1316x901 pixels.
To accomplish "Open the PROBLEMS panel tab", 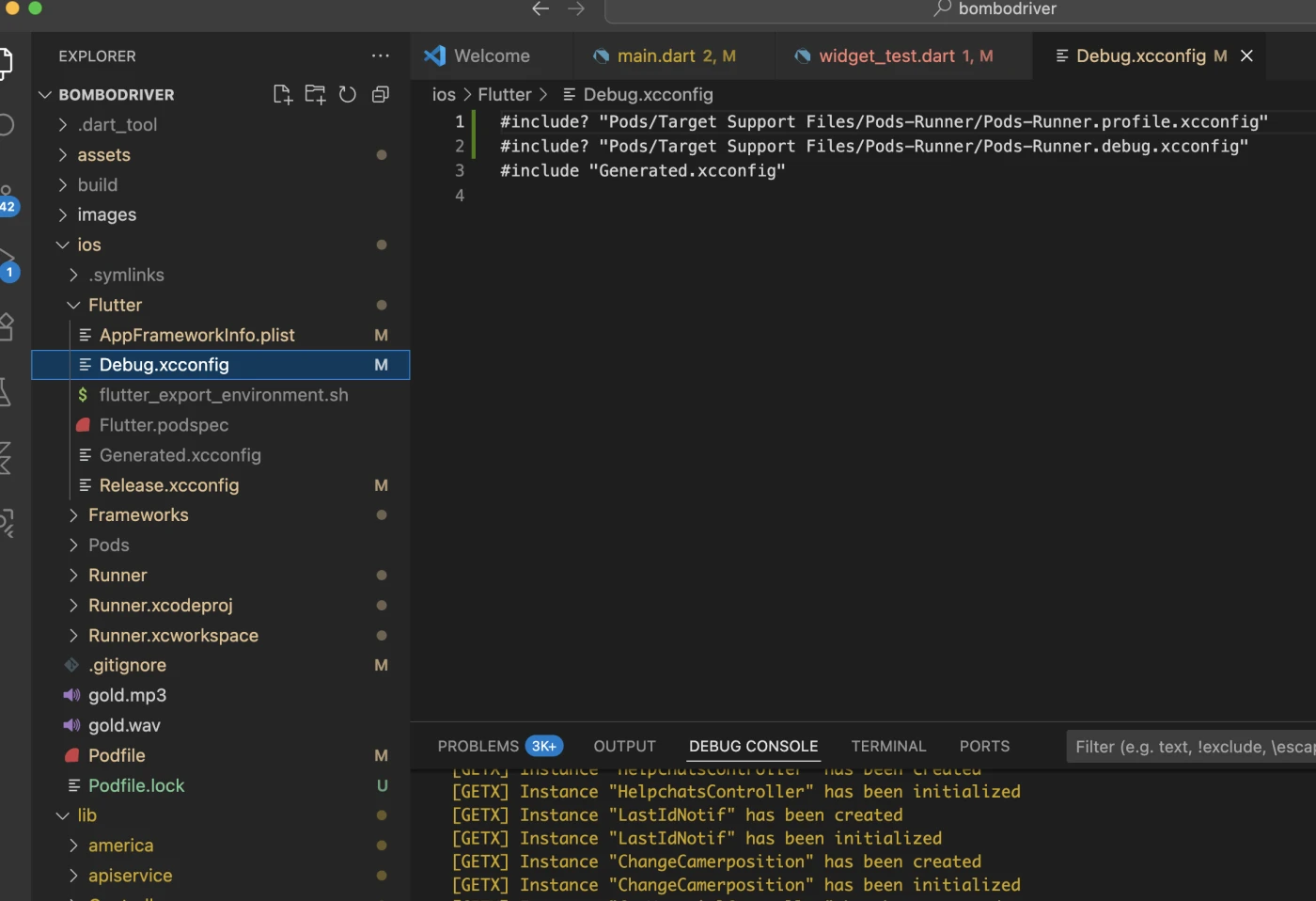I will coord(478,747).
